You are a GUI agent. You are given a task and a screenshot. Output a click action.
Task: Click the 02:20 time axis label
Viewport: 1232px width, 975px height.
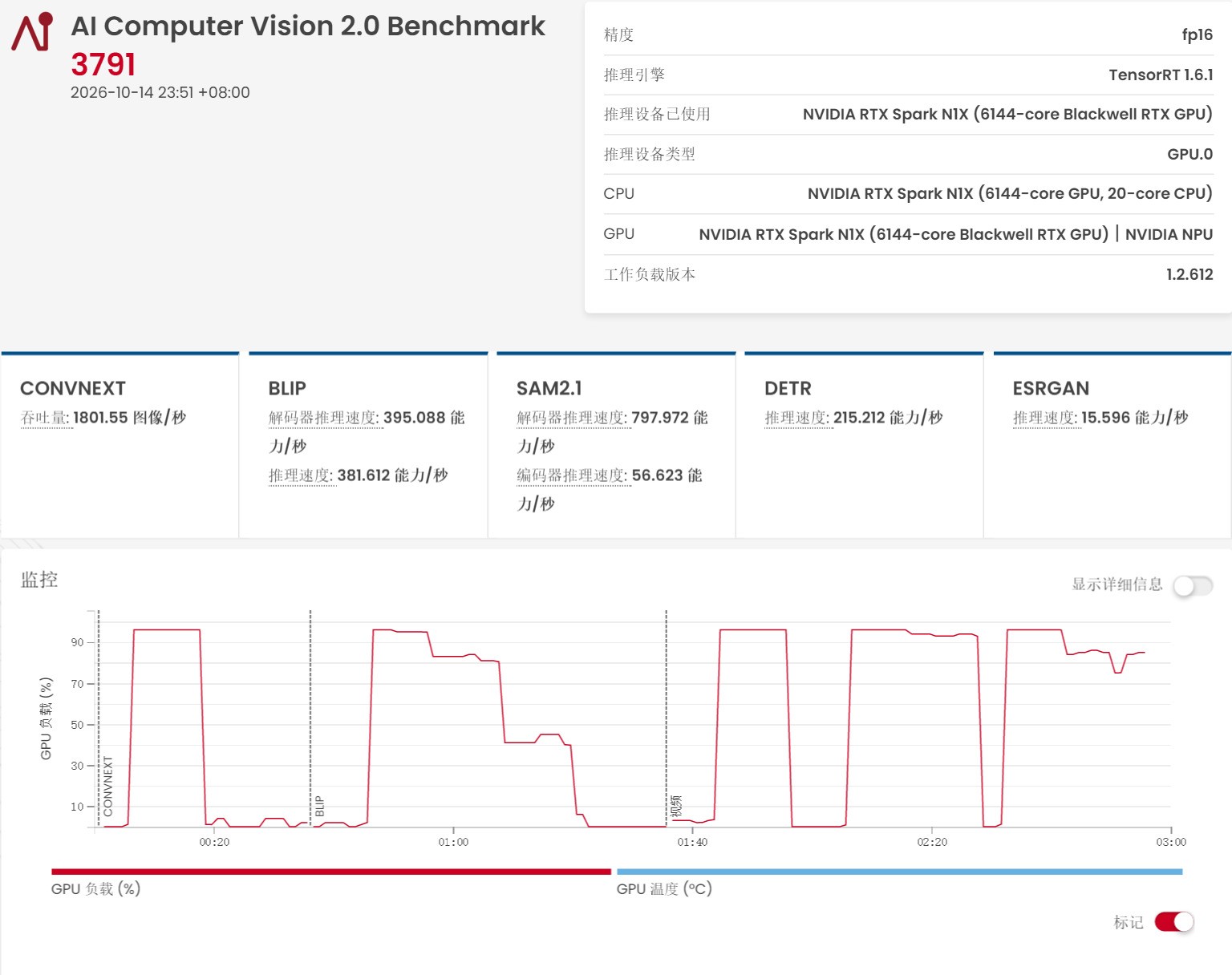click(x=932, y=842)
